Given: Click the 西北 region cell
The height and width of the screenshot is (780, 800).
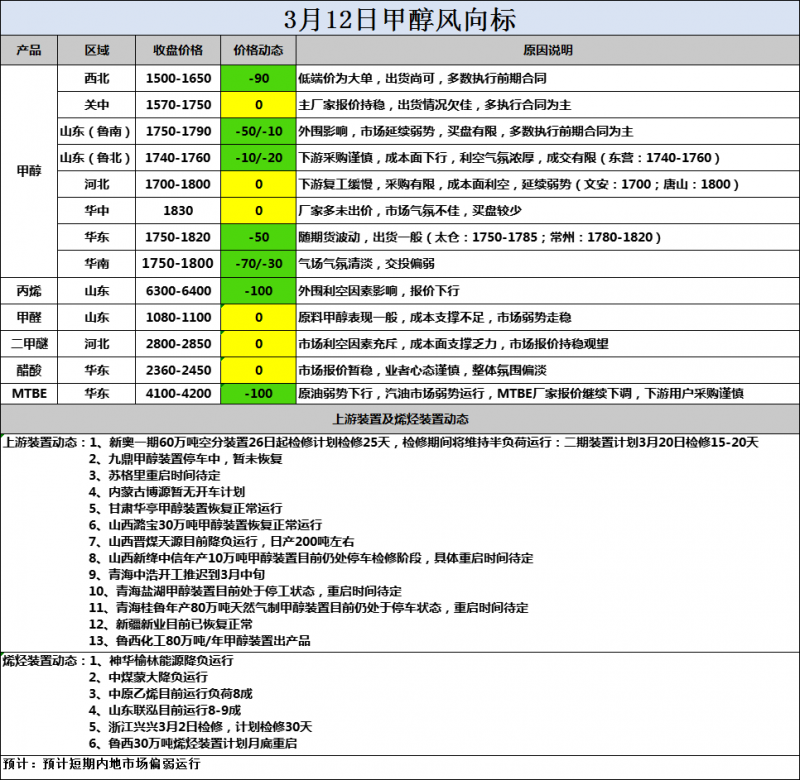Looking at the screenshot, I should (96, 79).
